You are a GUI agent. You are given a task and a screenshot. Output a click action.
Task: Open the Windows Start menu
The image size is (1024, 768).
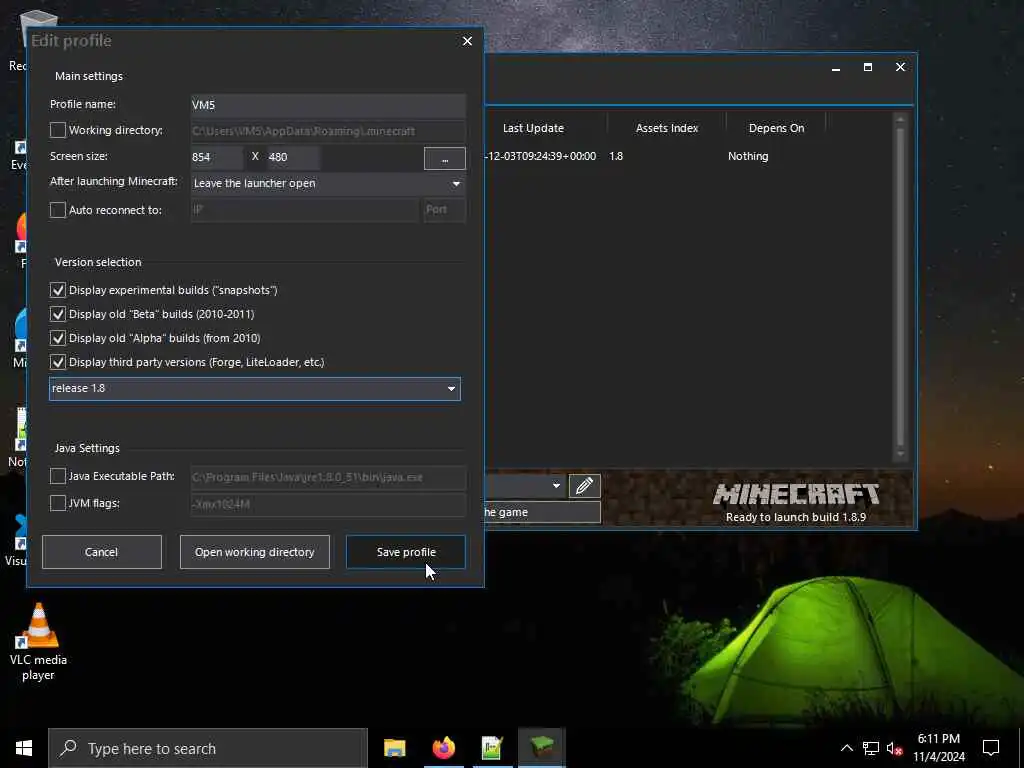tap(24, 748)
